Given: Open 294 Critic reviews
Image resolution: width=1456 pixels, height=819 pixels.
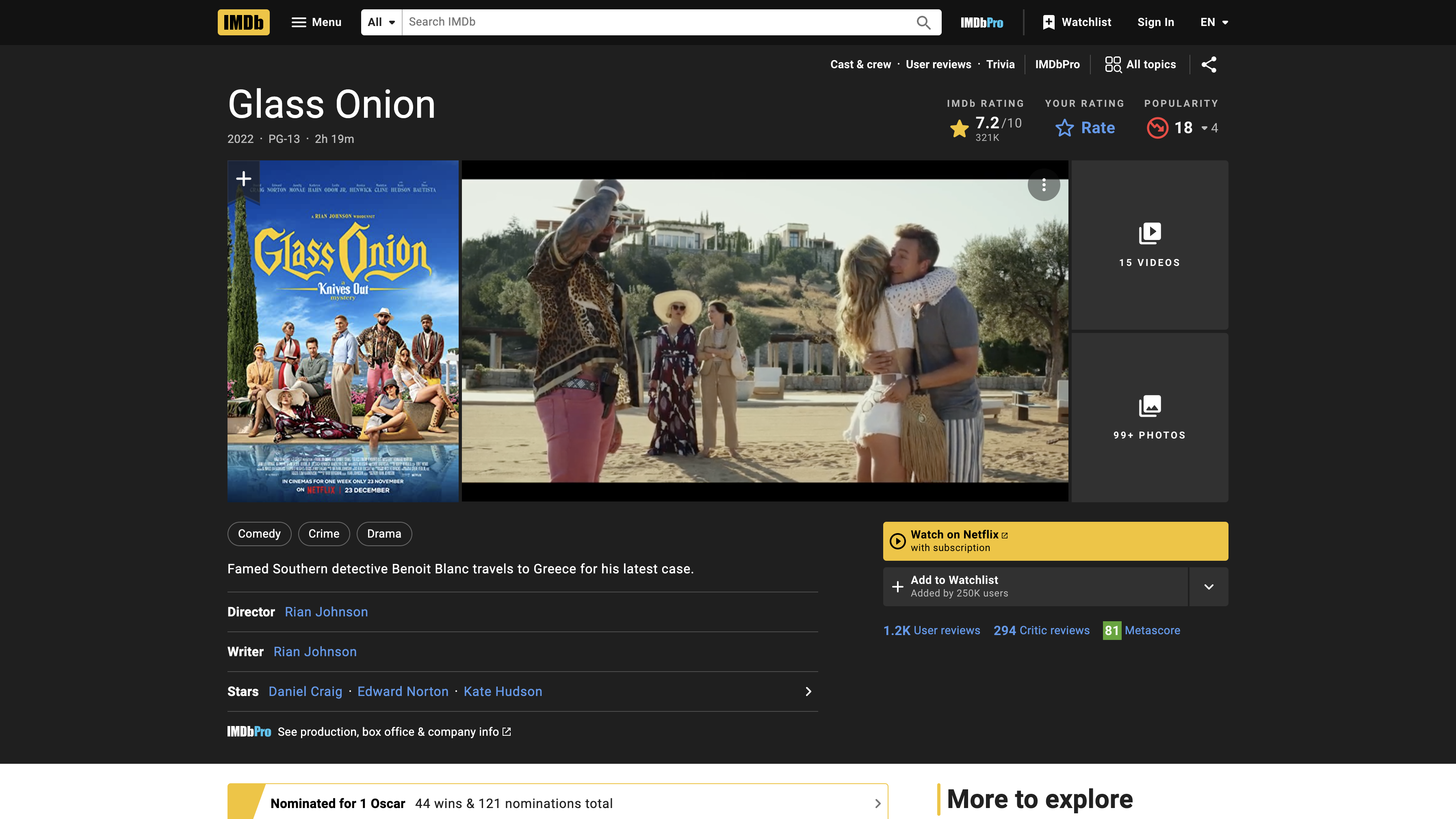Looking at the screenshot, I should click(1041, 630).
